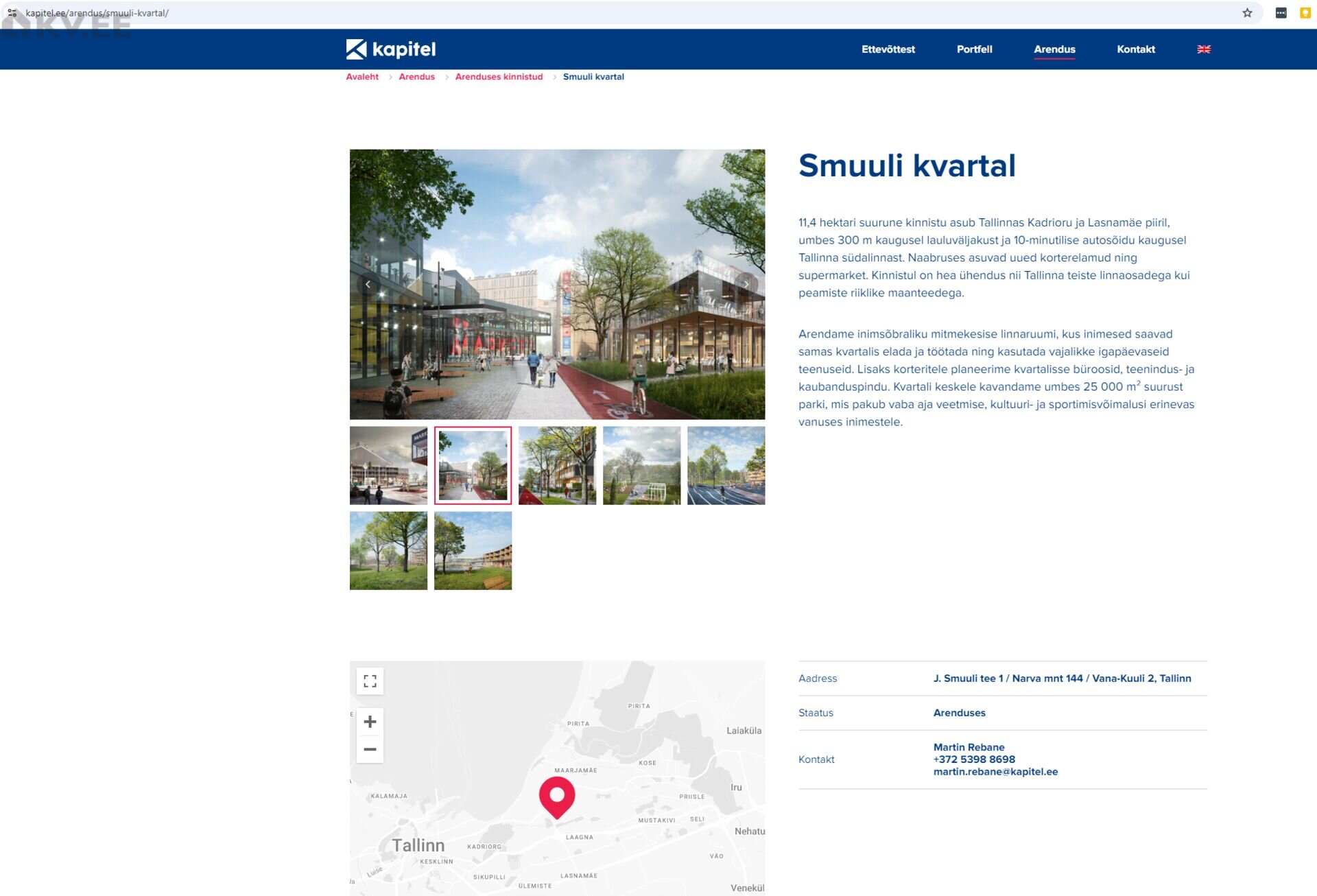Click the Avaleht breadcrumb link
The width and height of the screenshot is (1317, 896).
point(361,77)
